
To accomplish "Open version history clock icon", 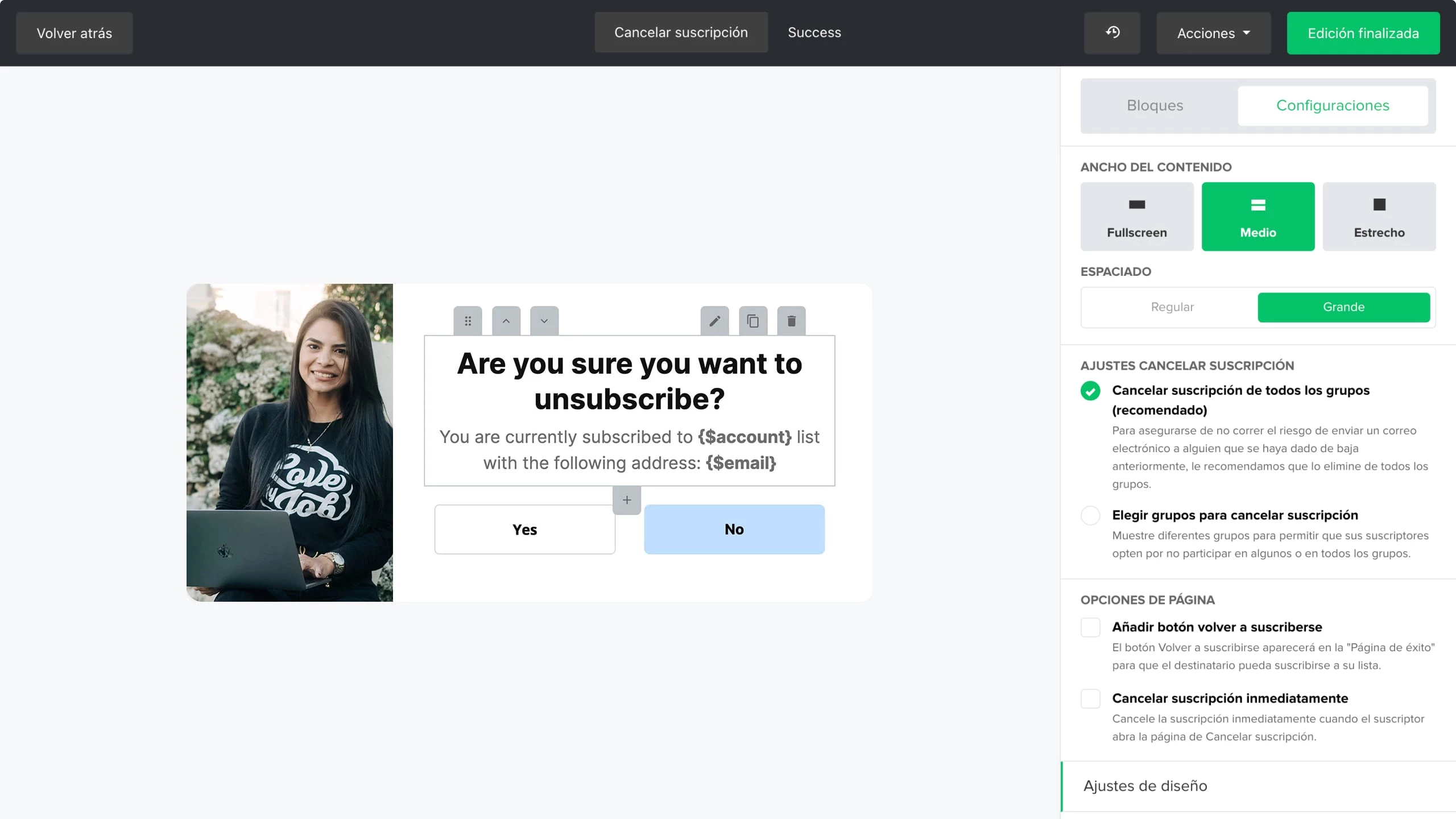I will point(1112,33).
